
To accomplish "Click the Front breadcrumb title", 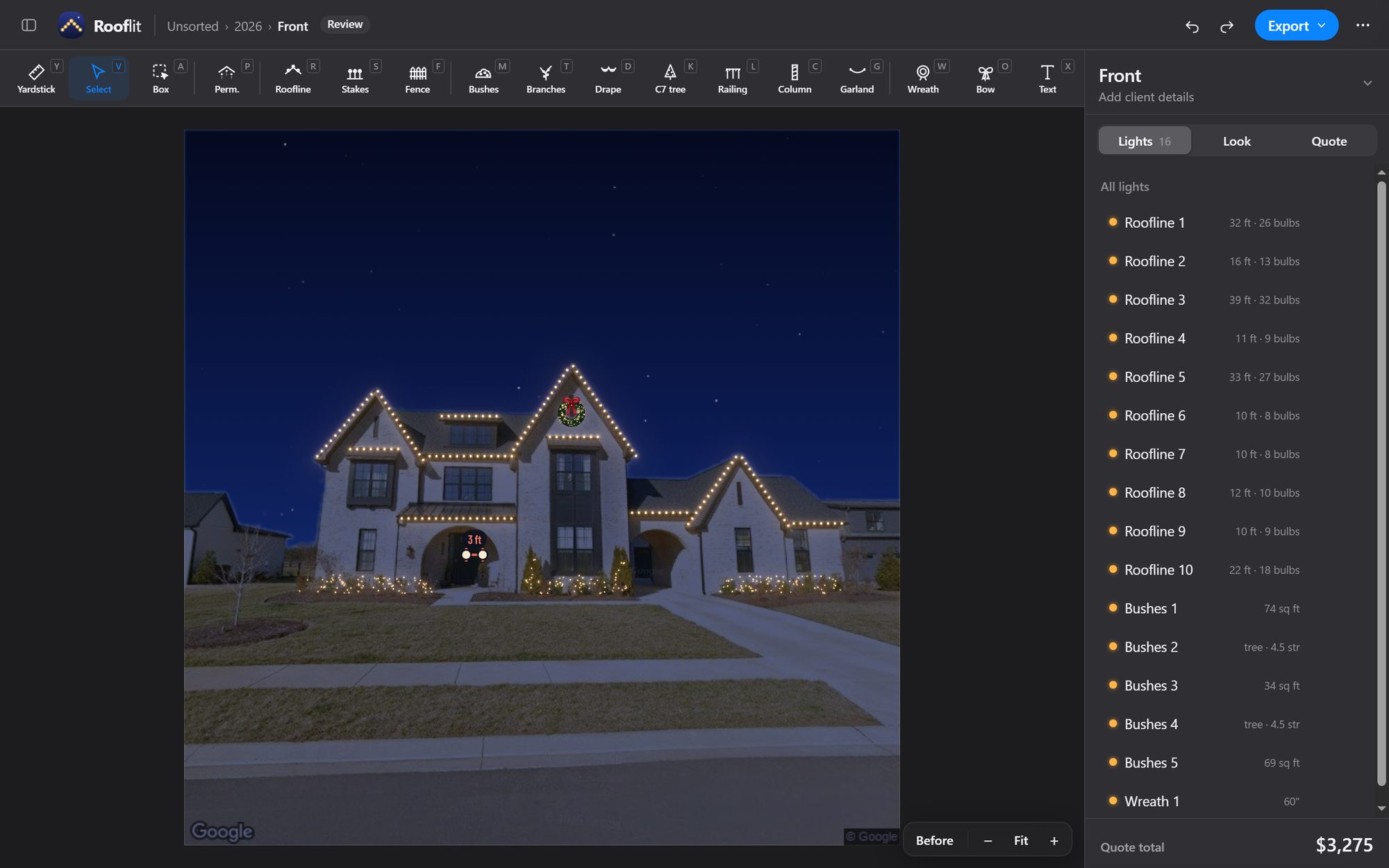I will pos(292,26).
